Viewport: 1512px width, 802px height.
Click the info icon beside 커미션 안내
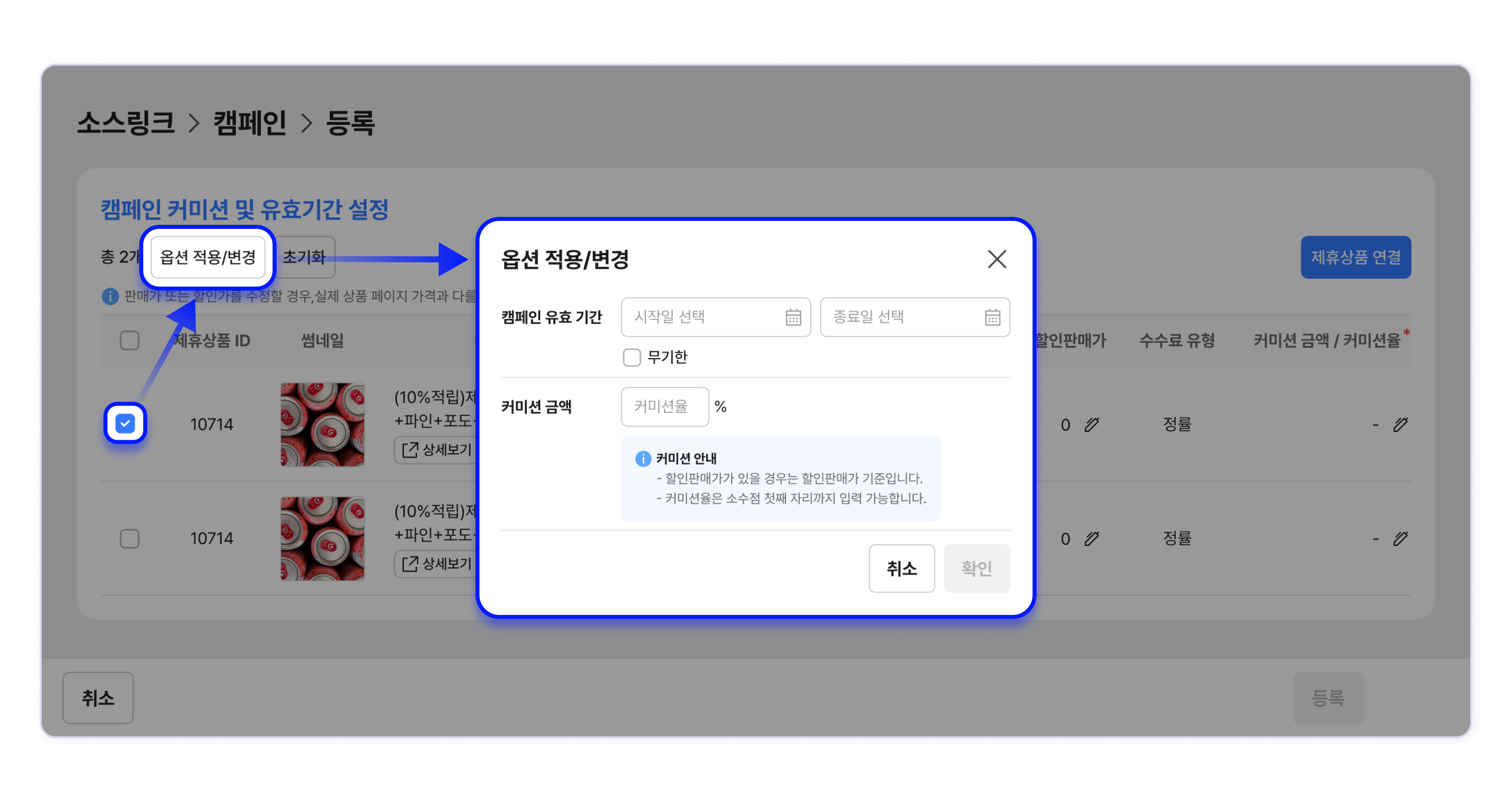pos(643,459)
